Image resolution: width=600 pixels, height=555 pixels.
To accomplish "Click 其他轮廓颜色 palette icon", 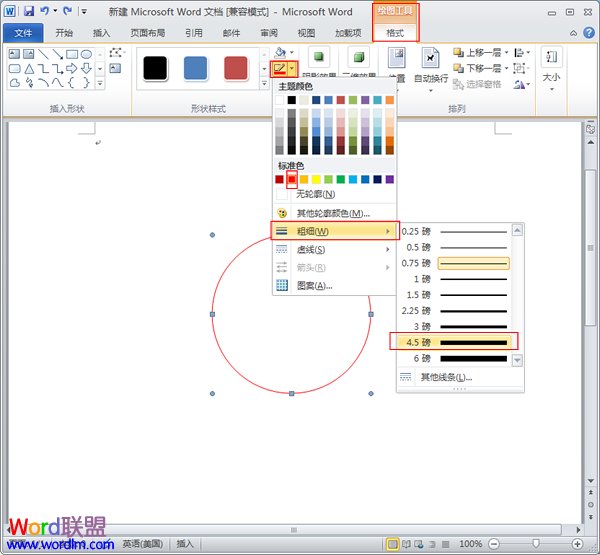I will [x=282, y=213].
